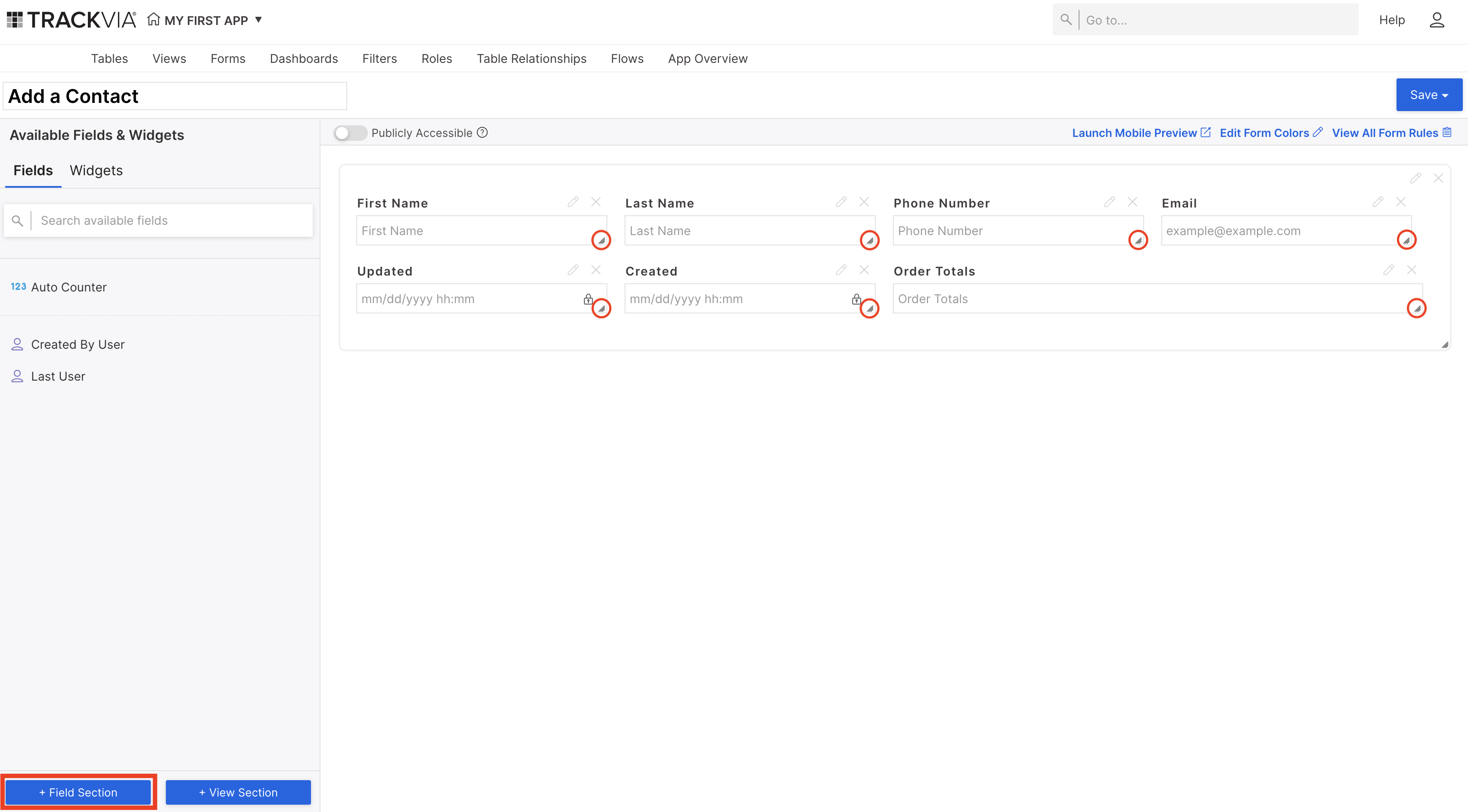Open the Filters menu
This screenshot has height=812, width=1468.
379,59
